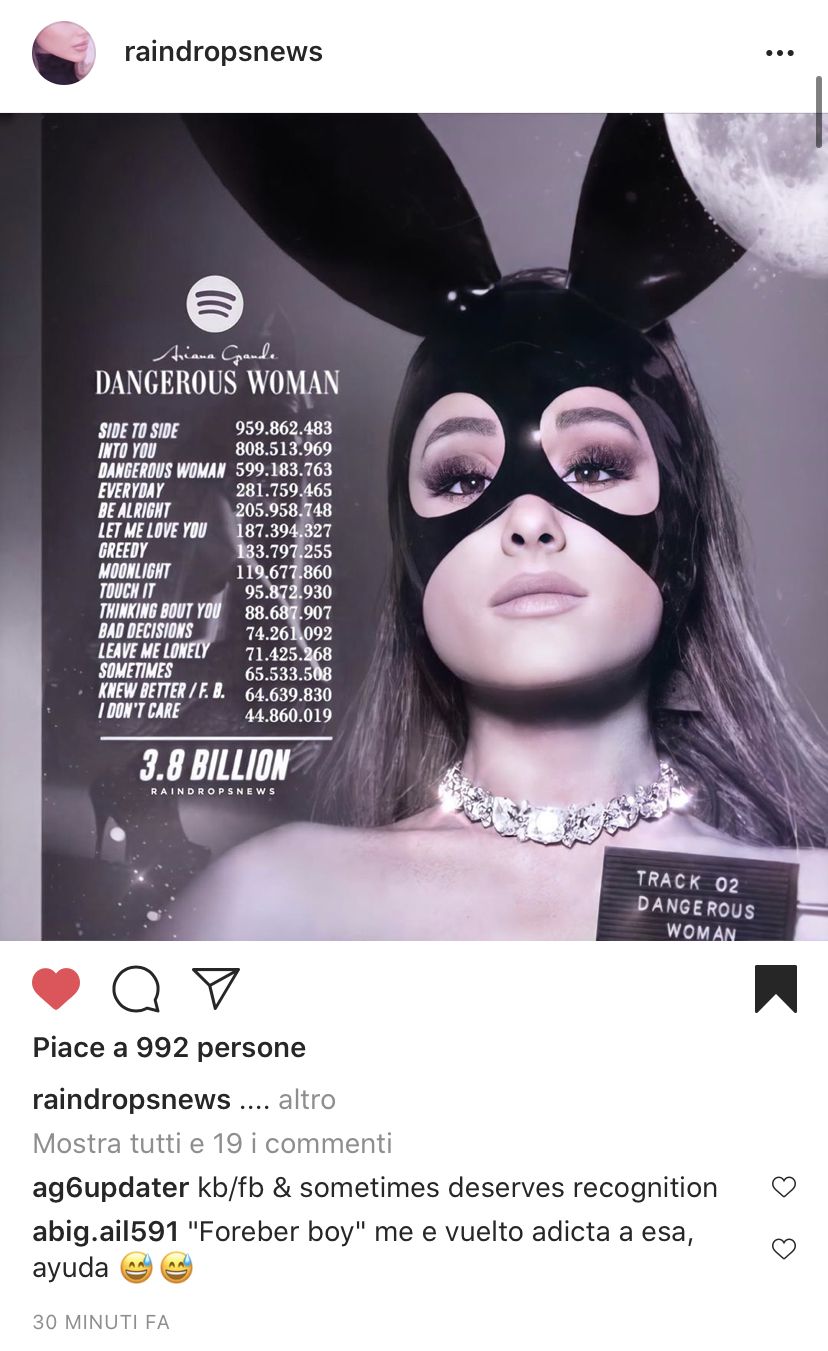
Task: Visit the abig.ail591 profile
Action: (106, 1232)
